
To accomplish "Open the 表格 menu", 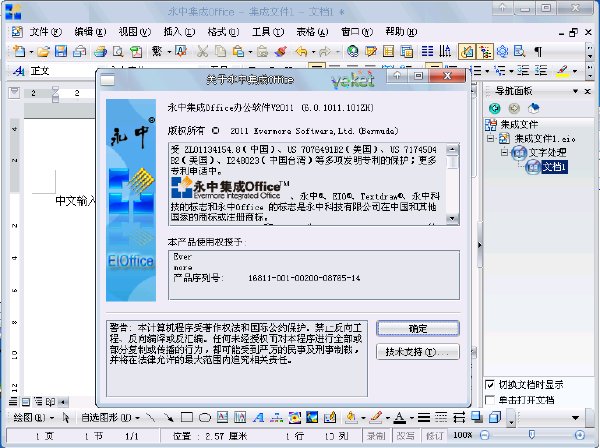I will [312, 32].
